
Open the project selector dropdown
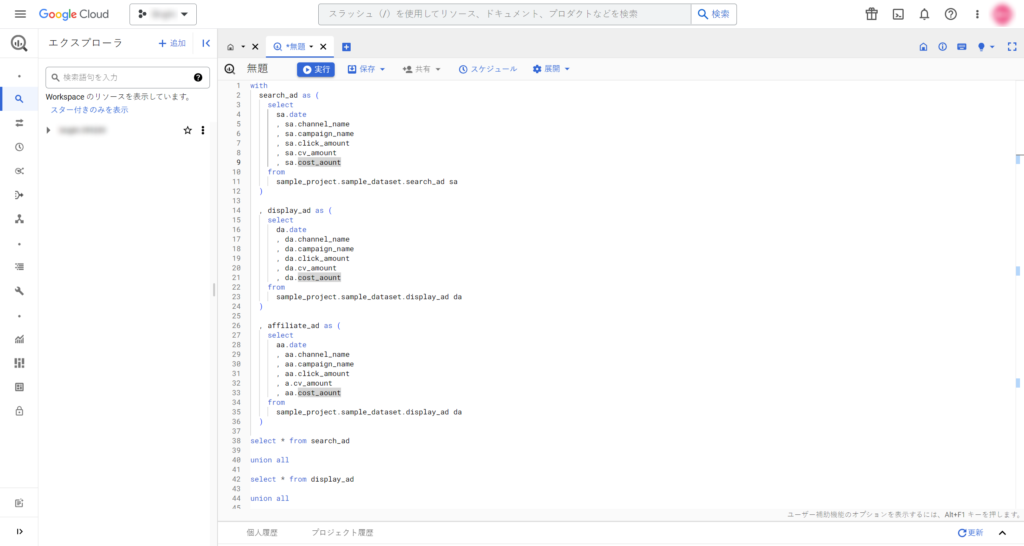coord(163,14)
